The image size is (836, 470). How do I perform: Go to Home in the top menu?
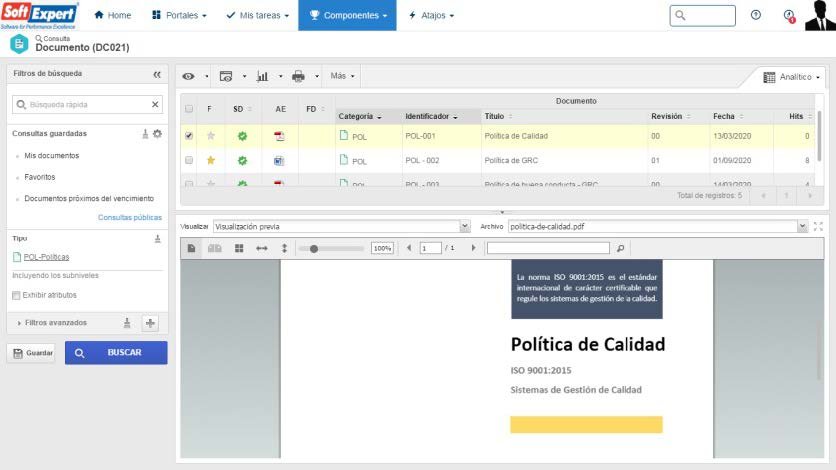click(x=112, y=15)
